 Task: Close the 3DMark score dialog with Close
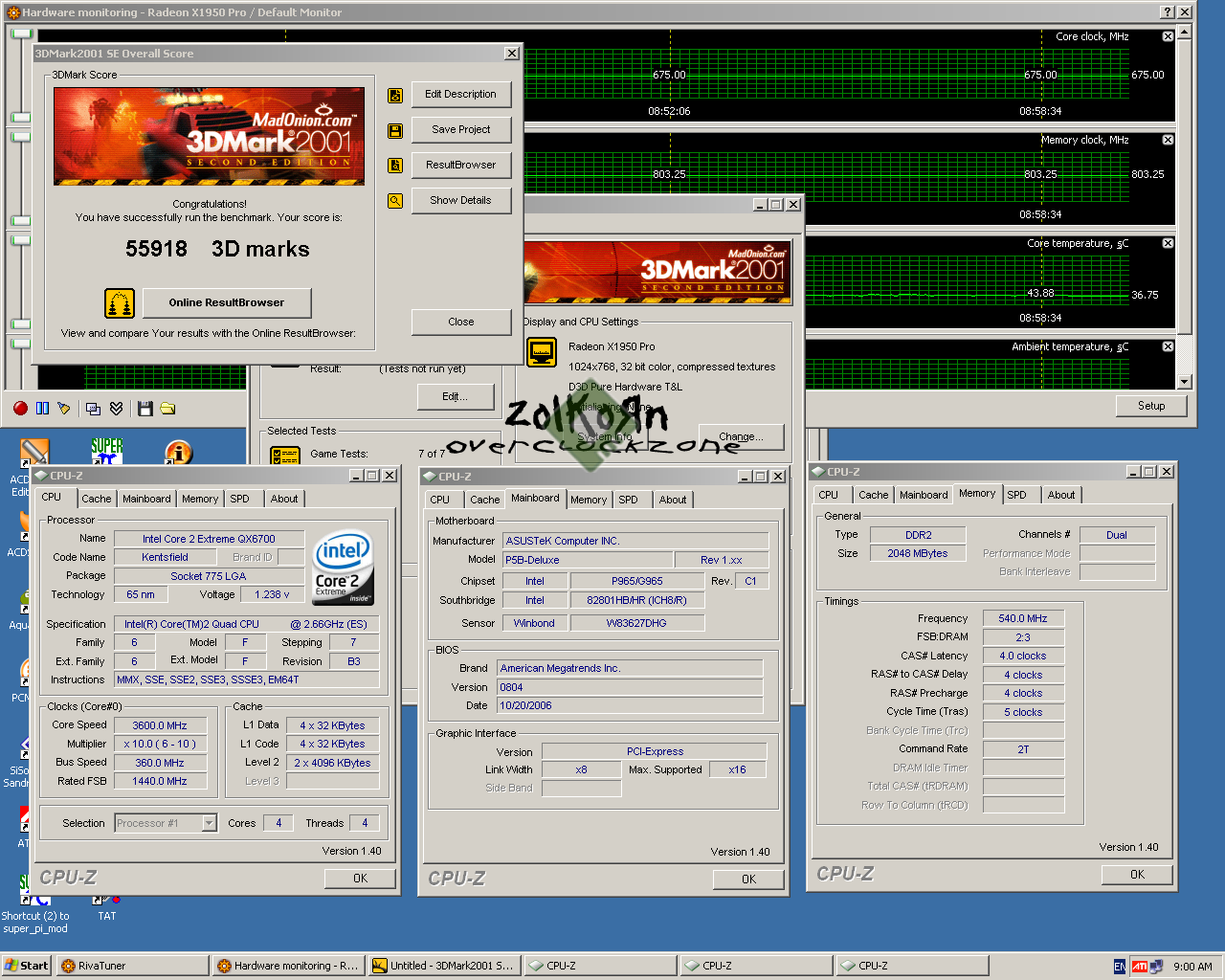[460, 322]
